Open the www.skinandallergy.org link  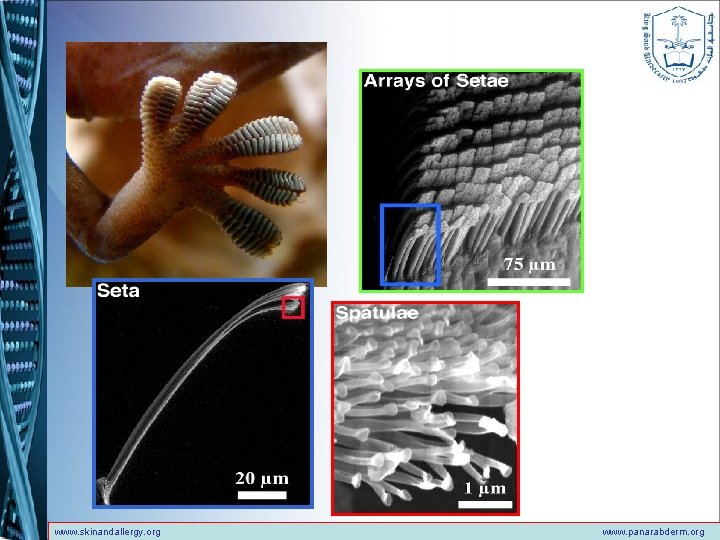[x=107, y=532]
